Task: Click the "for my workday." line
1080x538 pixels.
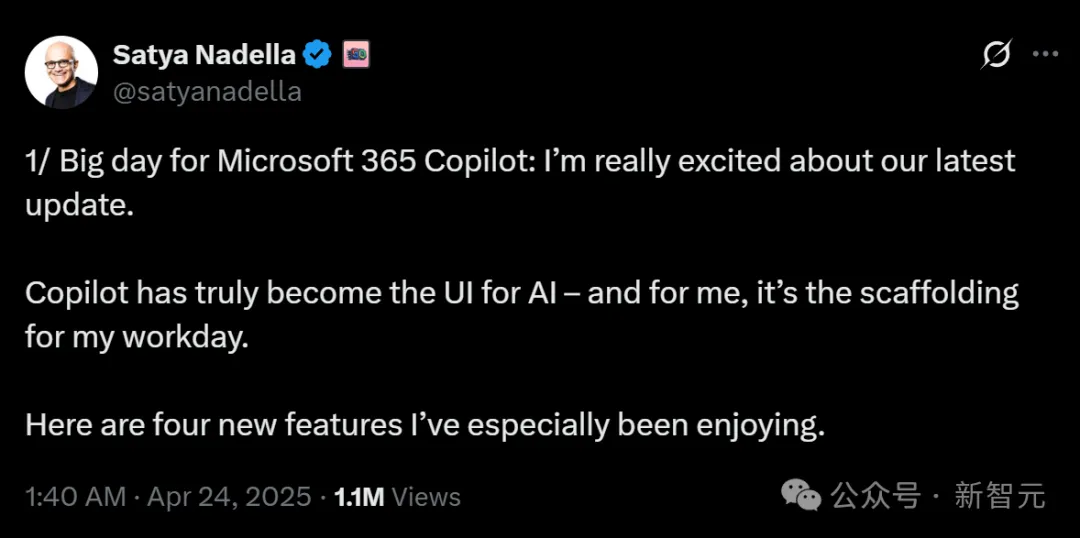Action: point(135,337)
